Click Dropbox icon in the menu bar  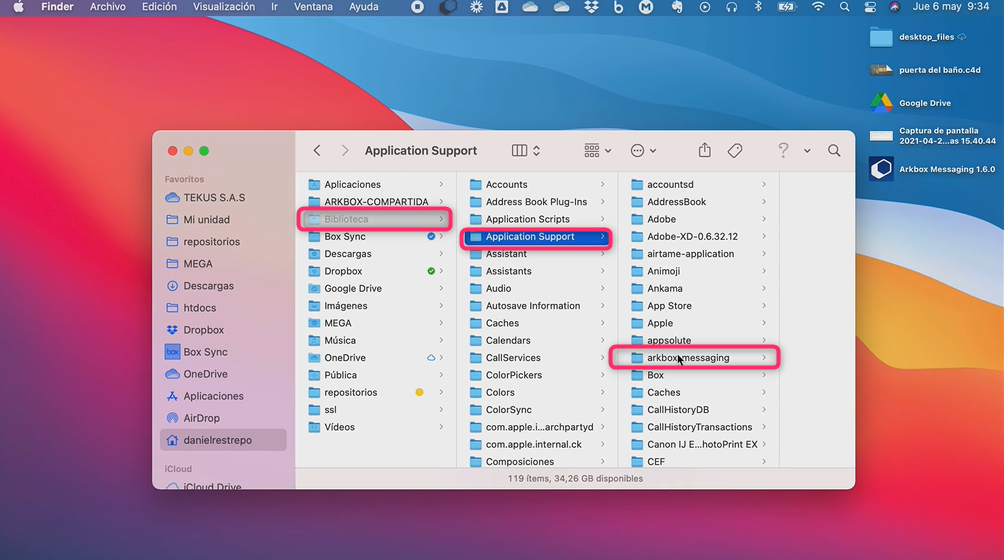(591, 7)
